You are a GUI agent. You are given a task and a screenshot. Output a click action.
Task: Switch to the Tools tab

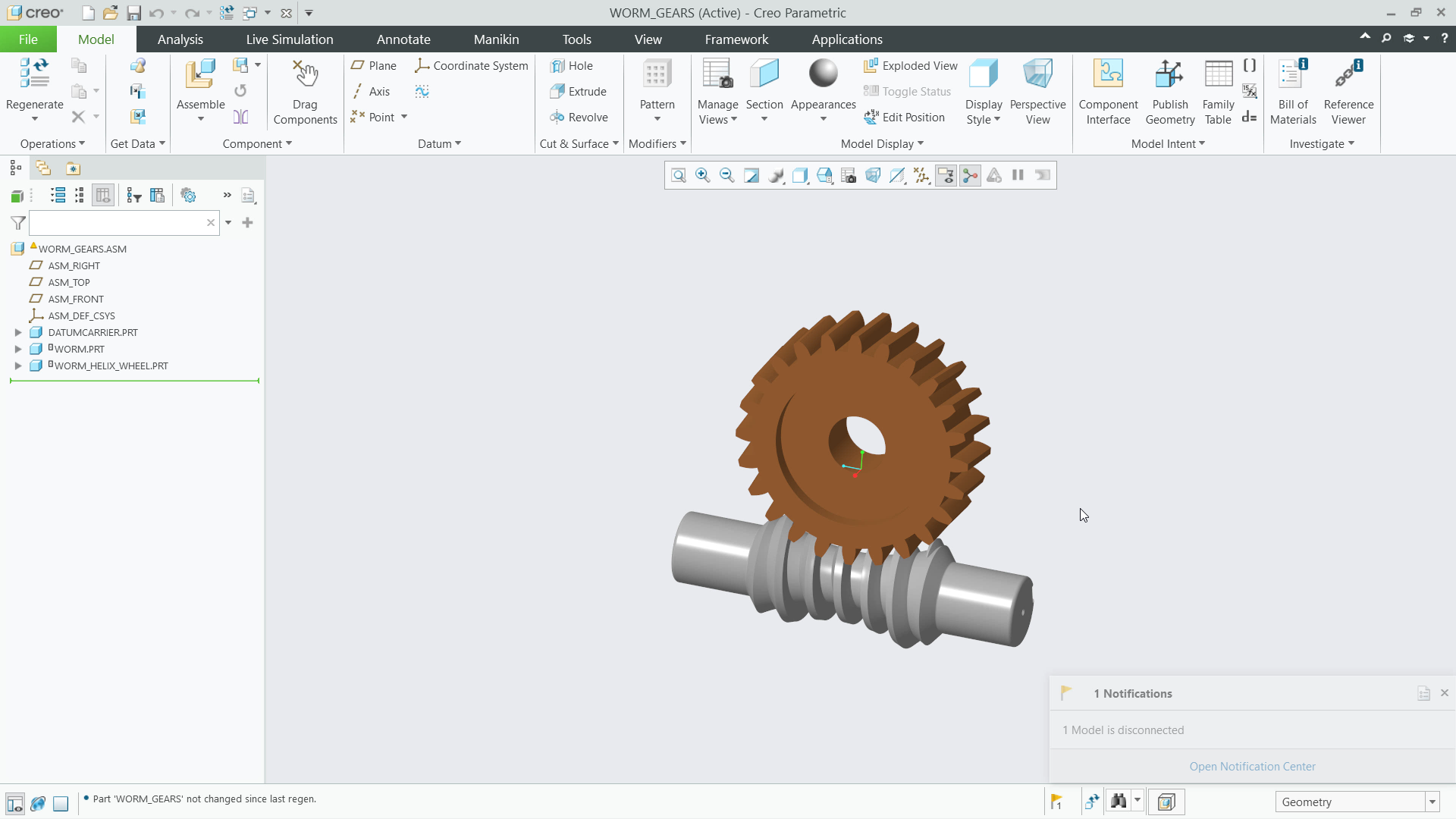click(x=576, y=39)
